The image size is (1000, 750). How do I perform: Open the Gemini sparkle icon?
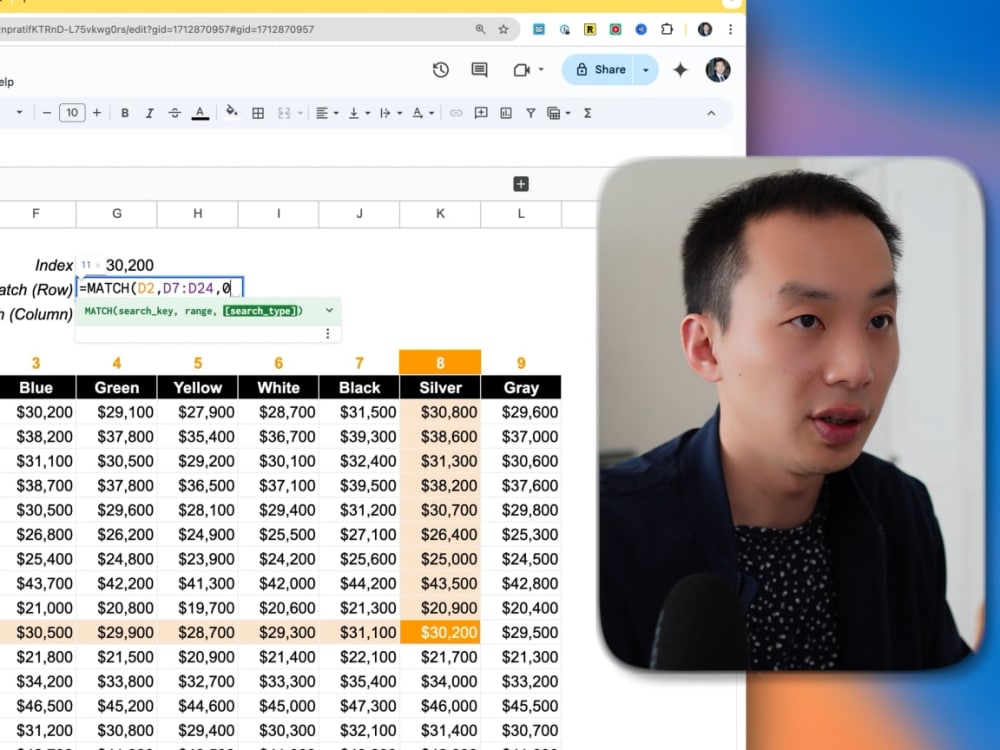point(680,70)
